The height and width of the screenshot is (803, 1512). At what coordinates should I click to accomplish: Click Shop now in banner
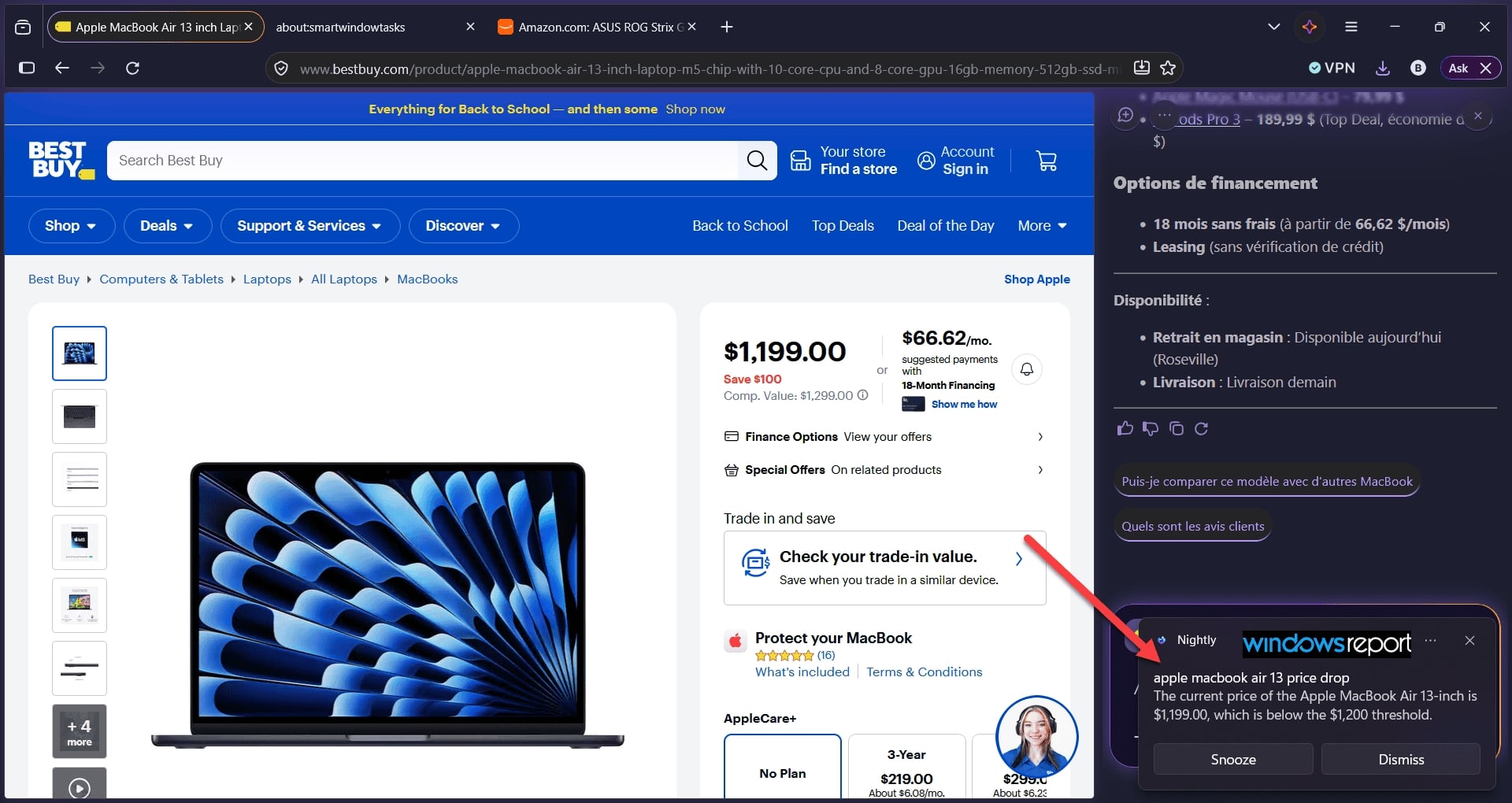pyautogui.click(x=695, y=109)
